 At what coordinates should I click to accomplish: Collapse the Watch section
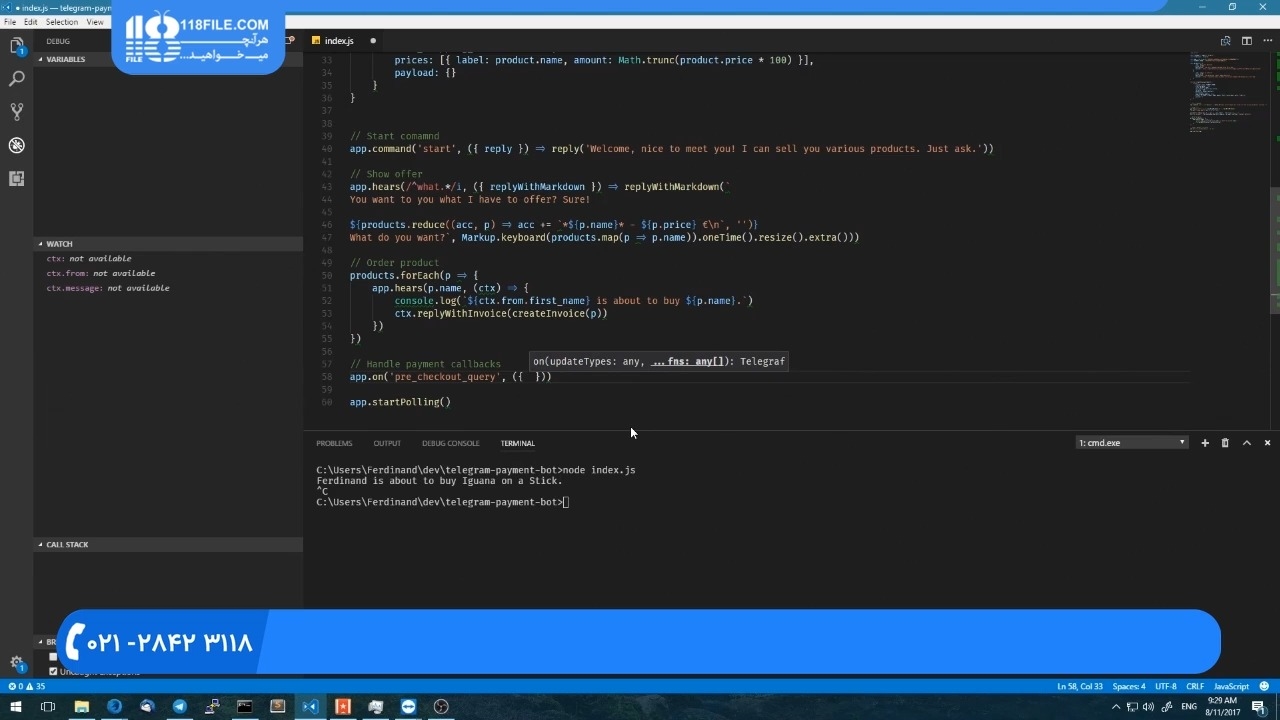click(x=59, y=244)
